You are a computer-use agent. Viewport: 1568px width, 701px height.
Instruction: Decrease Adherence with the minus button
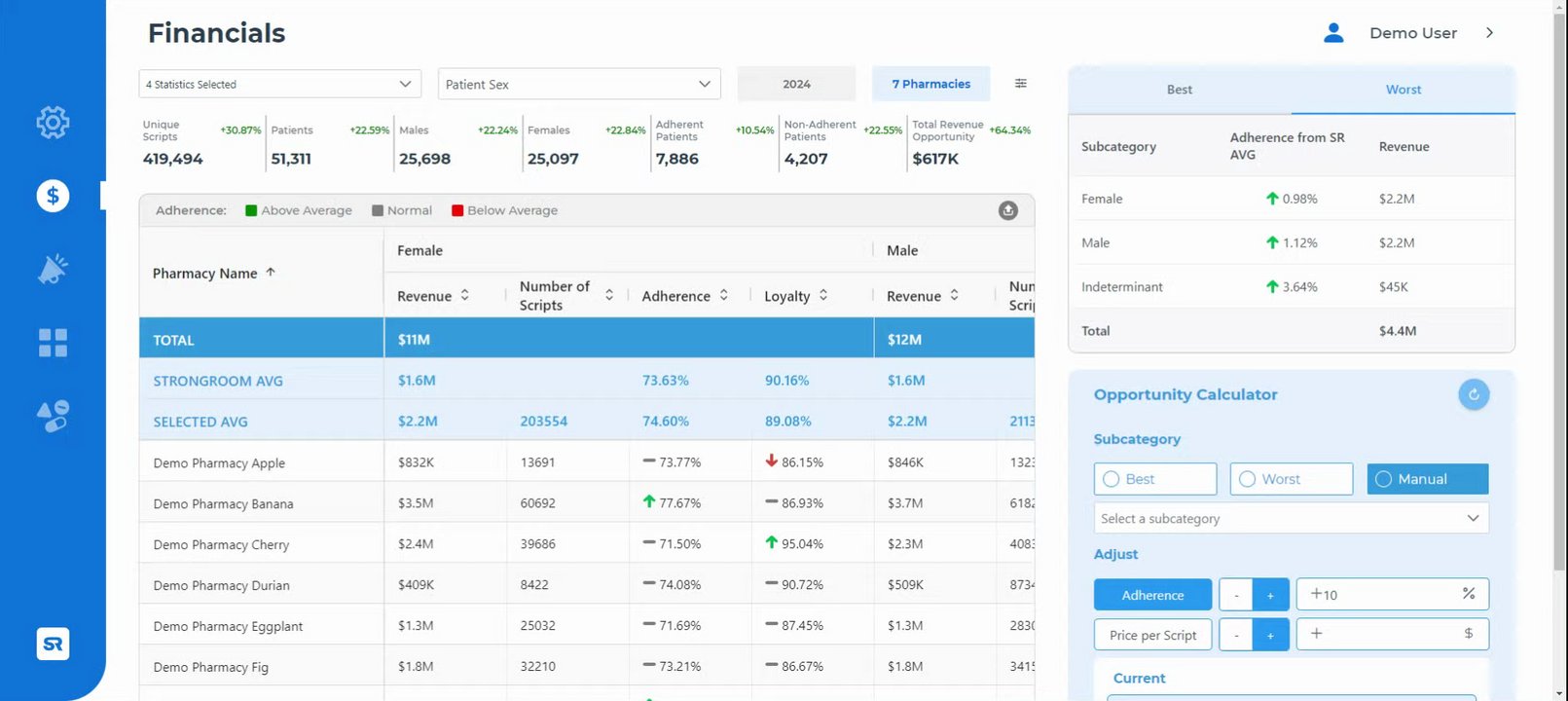[x=1236, y=595]
